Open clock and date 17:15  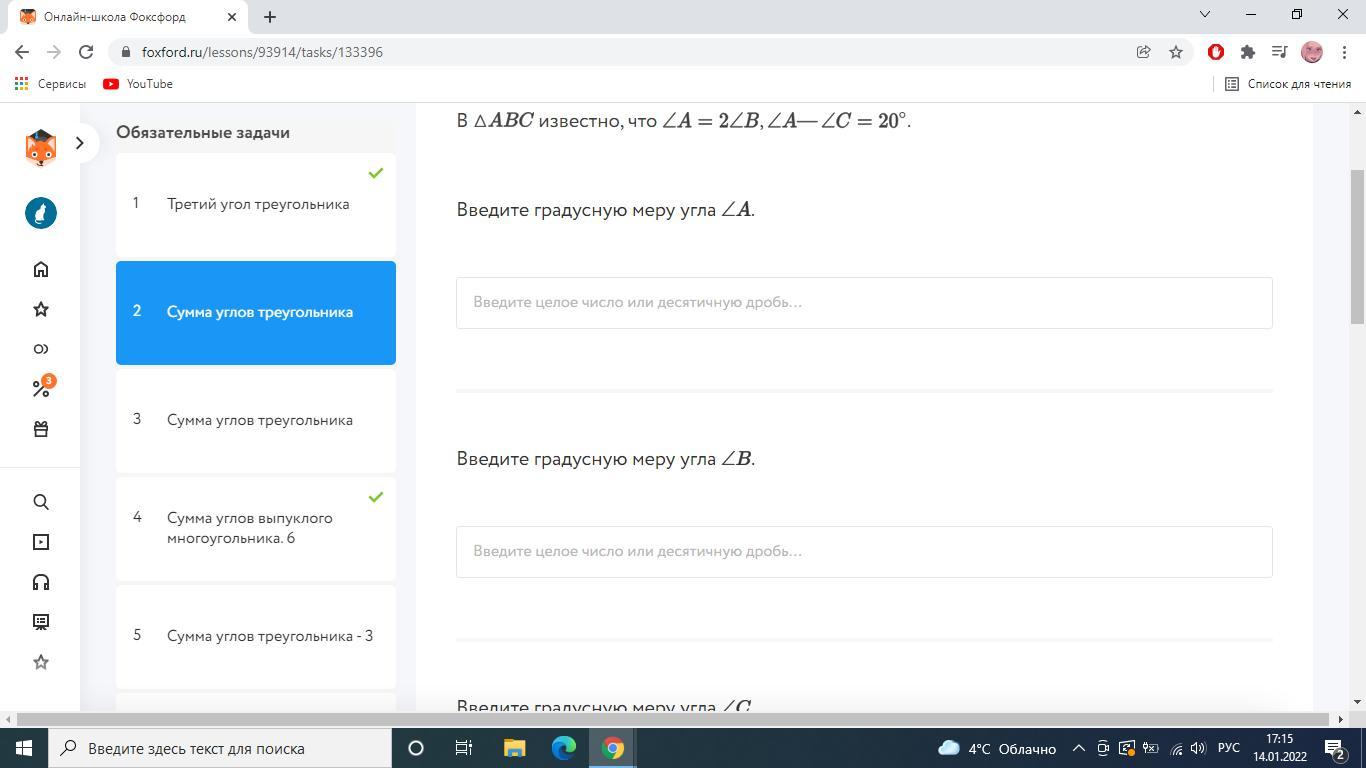pos(1279,748)
